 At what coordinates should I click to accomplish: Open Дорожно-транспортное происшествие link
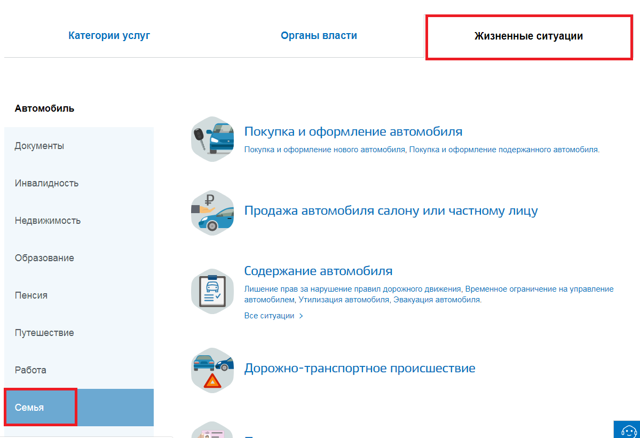click(360, 368)
